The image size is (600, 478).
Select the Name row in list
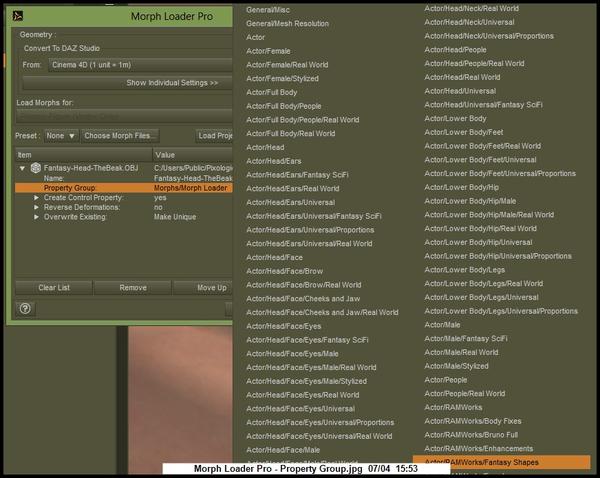(x=124, y=178)
